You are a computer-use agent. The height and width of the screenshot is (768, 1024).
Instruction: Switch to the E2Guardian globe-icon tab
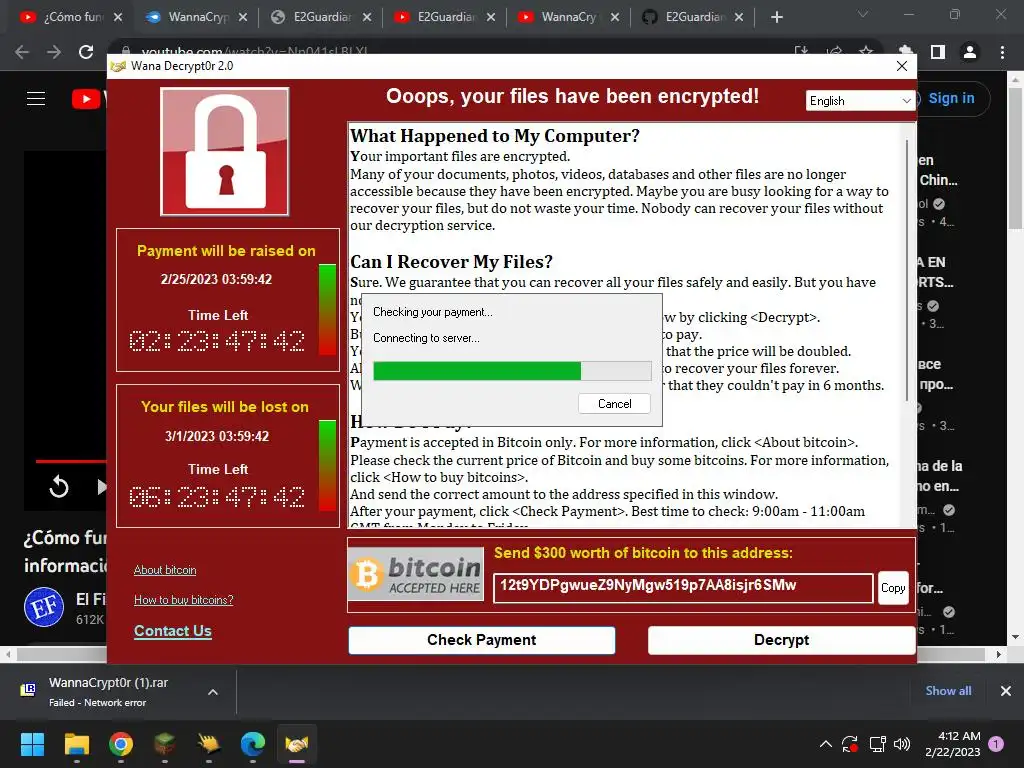coord(321,17)
